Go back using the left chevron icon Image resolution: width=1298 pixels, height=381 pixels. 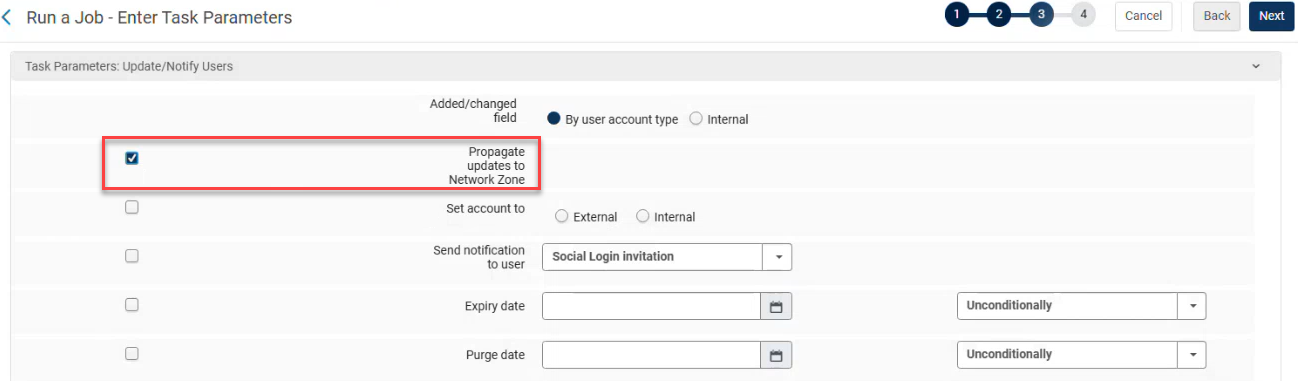click(8, 17)
